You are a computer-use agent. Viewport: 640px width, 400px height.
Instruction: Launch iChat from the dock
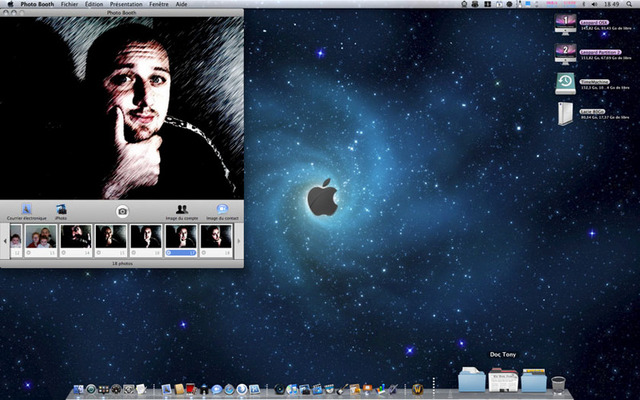(216, 389)
